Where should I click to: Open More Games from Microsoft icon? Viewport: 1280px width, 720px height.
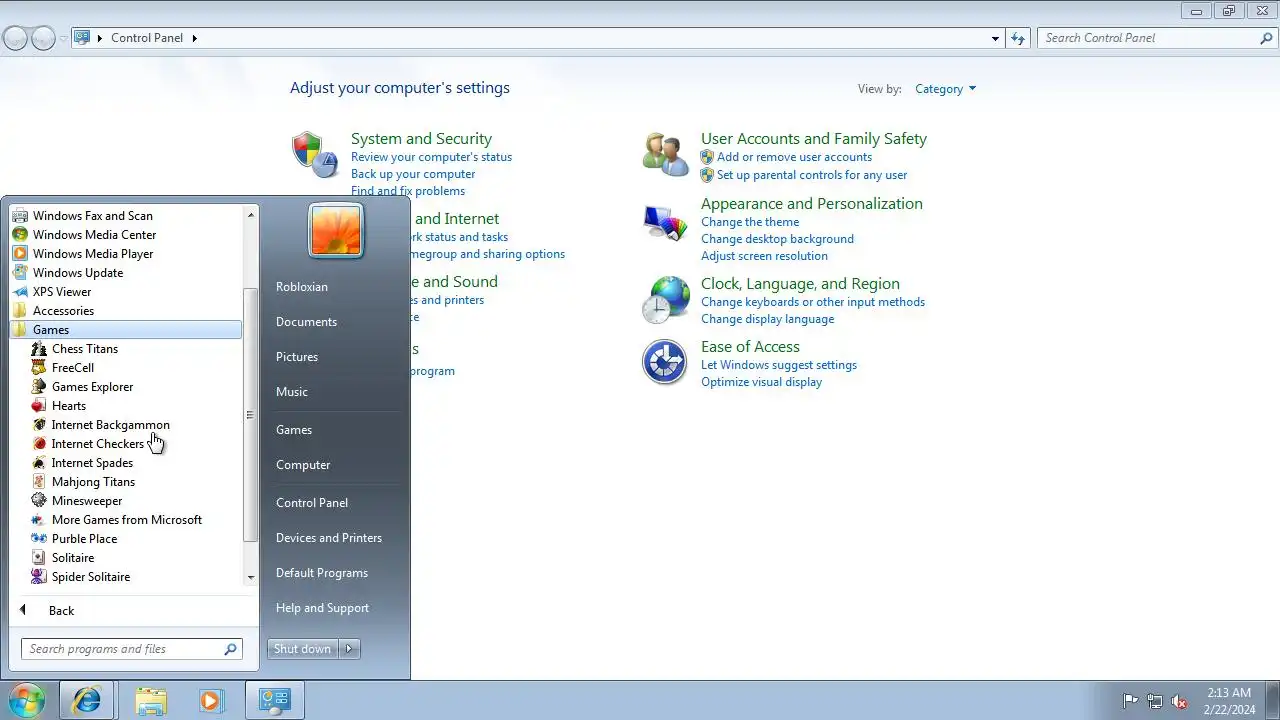[x=39, y=520]
